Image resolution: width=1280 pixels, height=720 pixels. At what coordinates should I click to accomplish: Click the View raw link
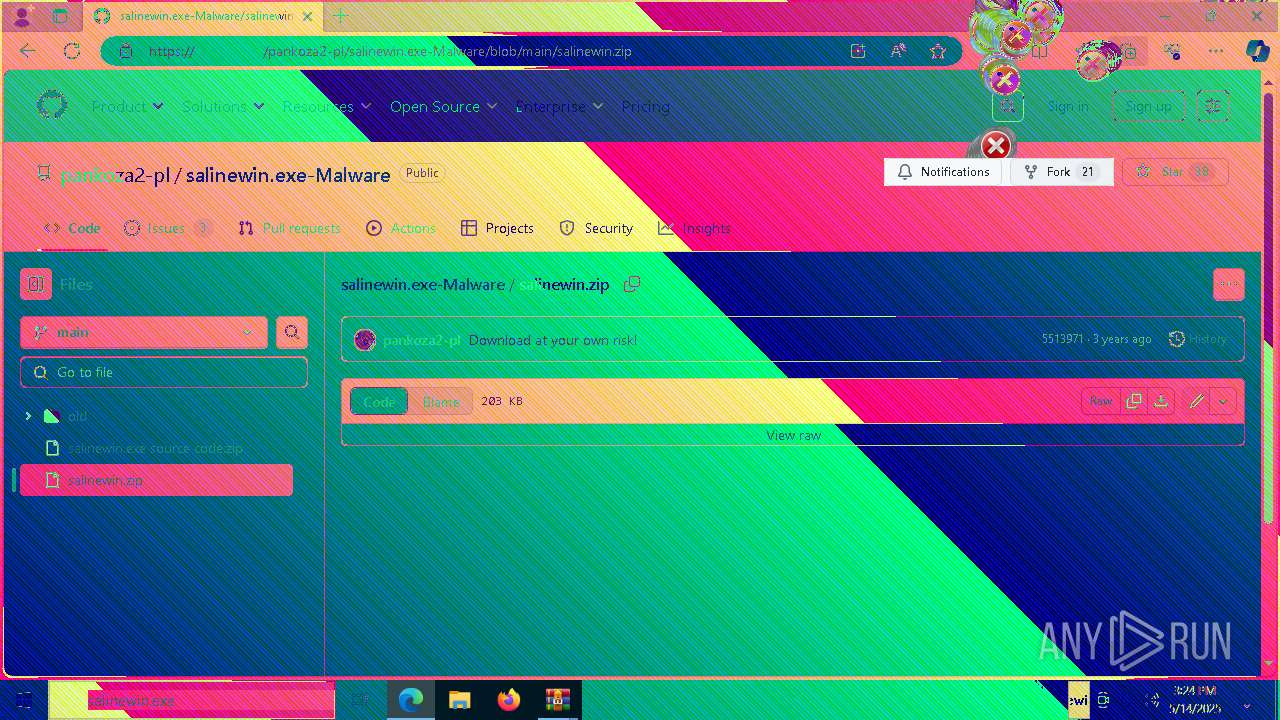click(x=793, y=435)
